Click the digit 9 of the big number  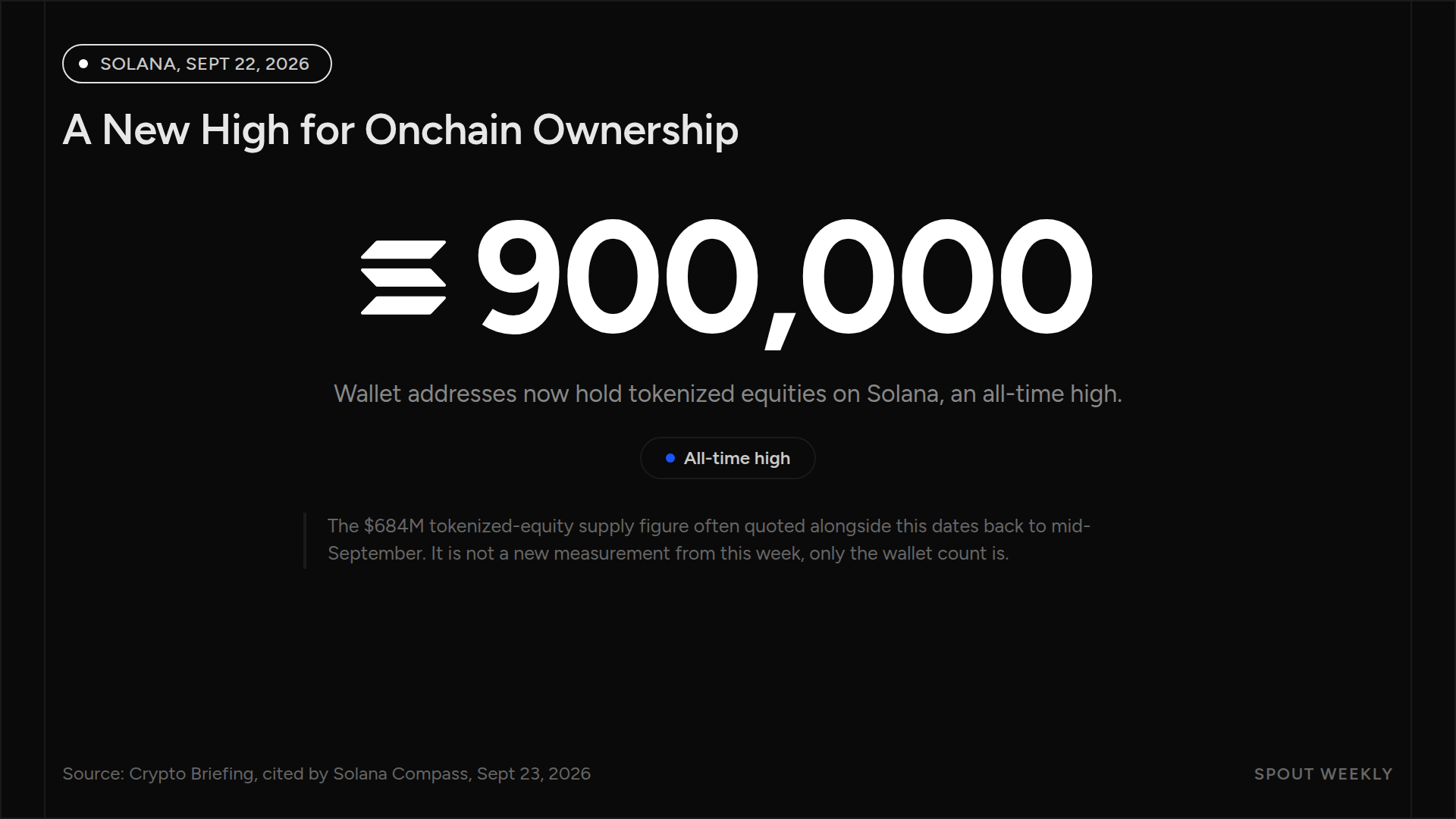tap(519, 278)
